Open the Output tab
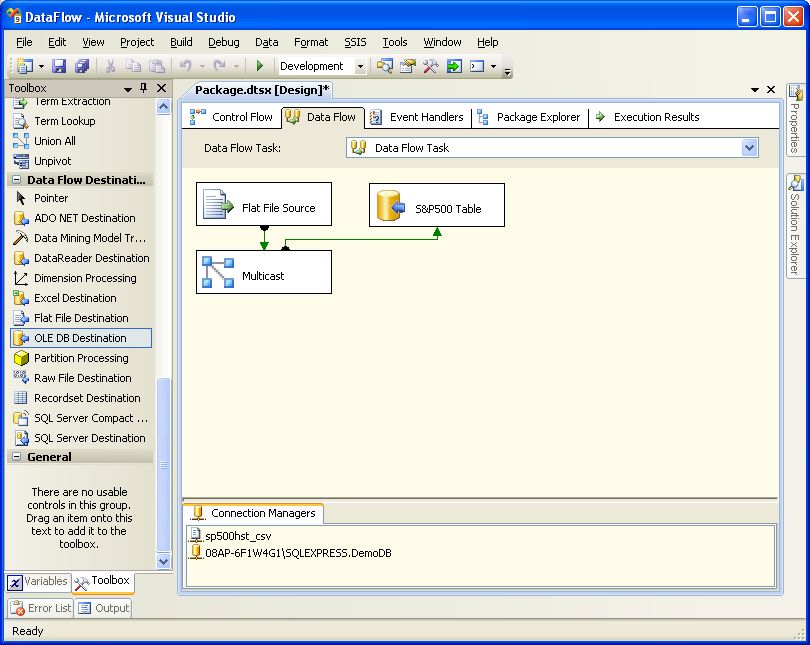The image size is (810, 645). [x=104, y=608]
